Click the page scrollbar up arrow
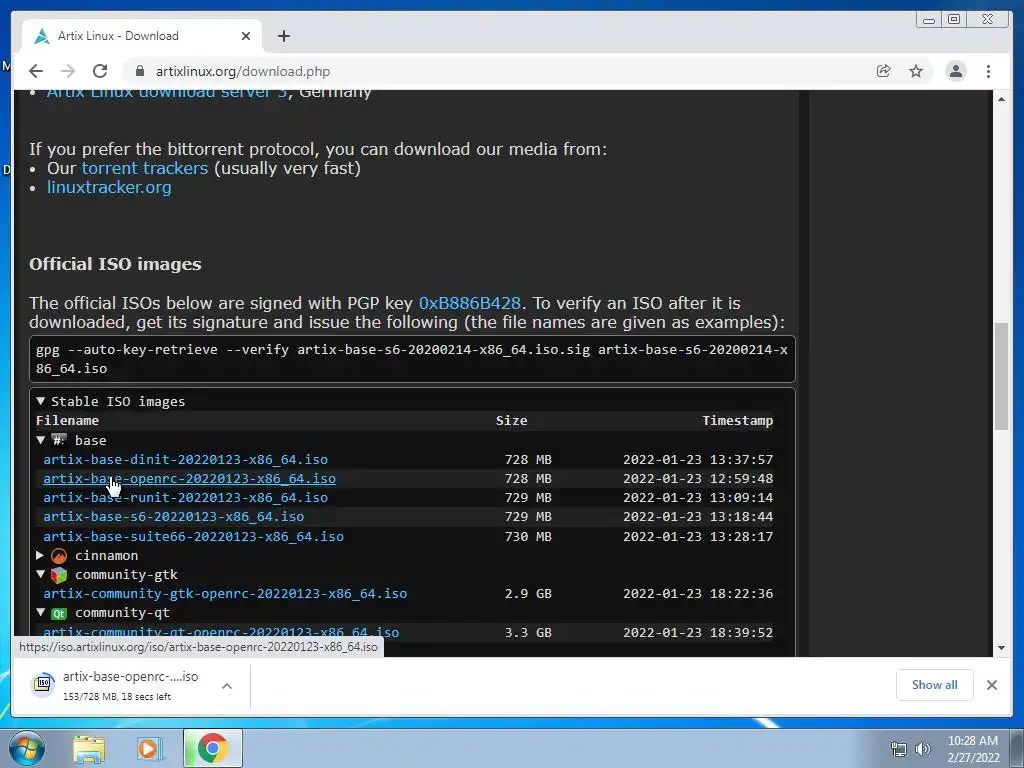1024x768 pixels. pyautogui.click(x=1001, y=99)
